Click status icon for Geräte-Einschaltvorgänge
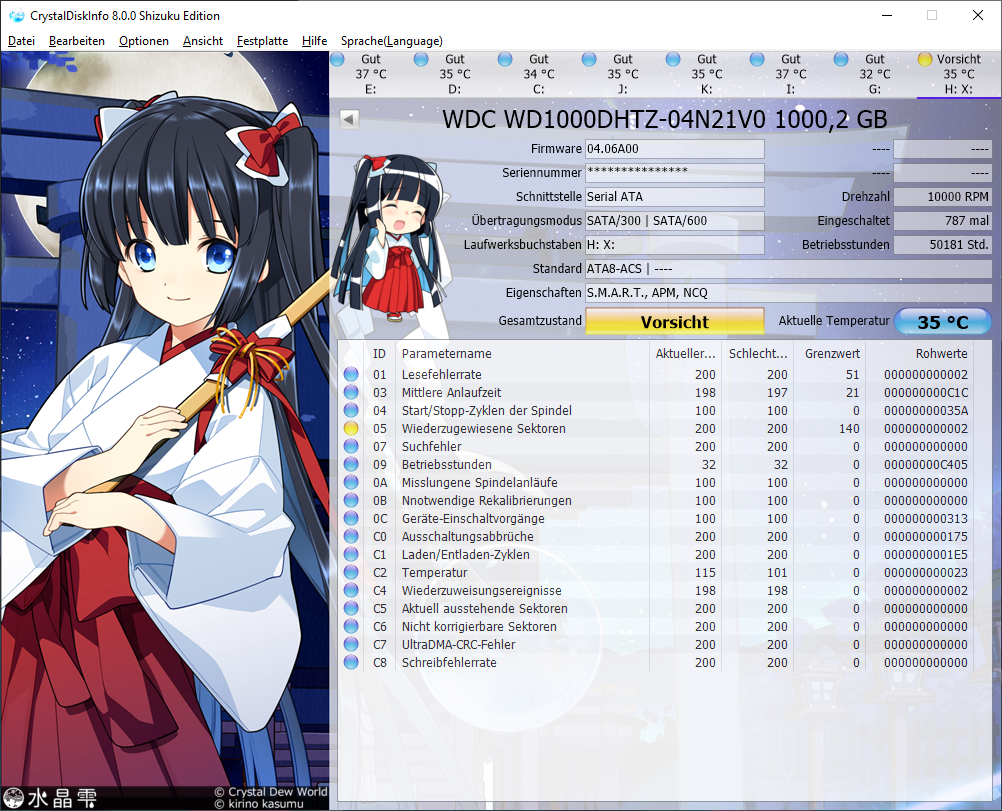This screenshot has width=1002, height=811. pyautogui.click(x=351, y=518)
